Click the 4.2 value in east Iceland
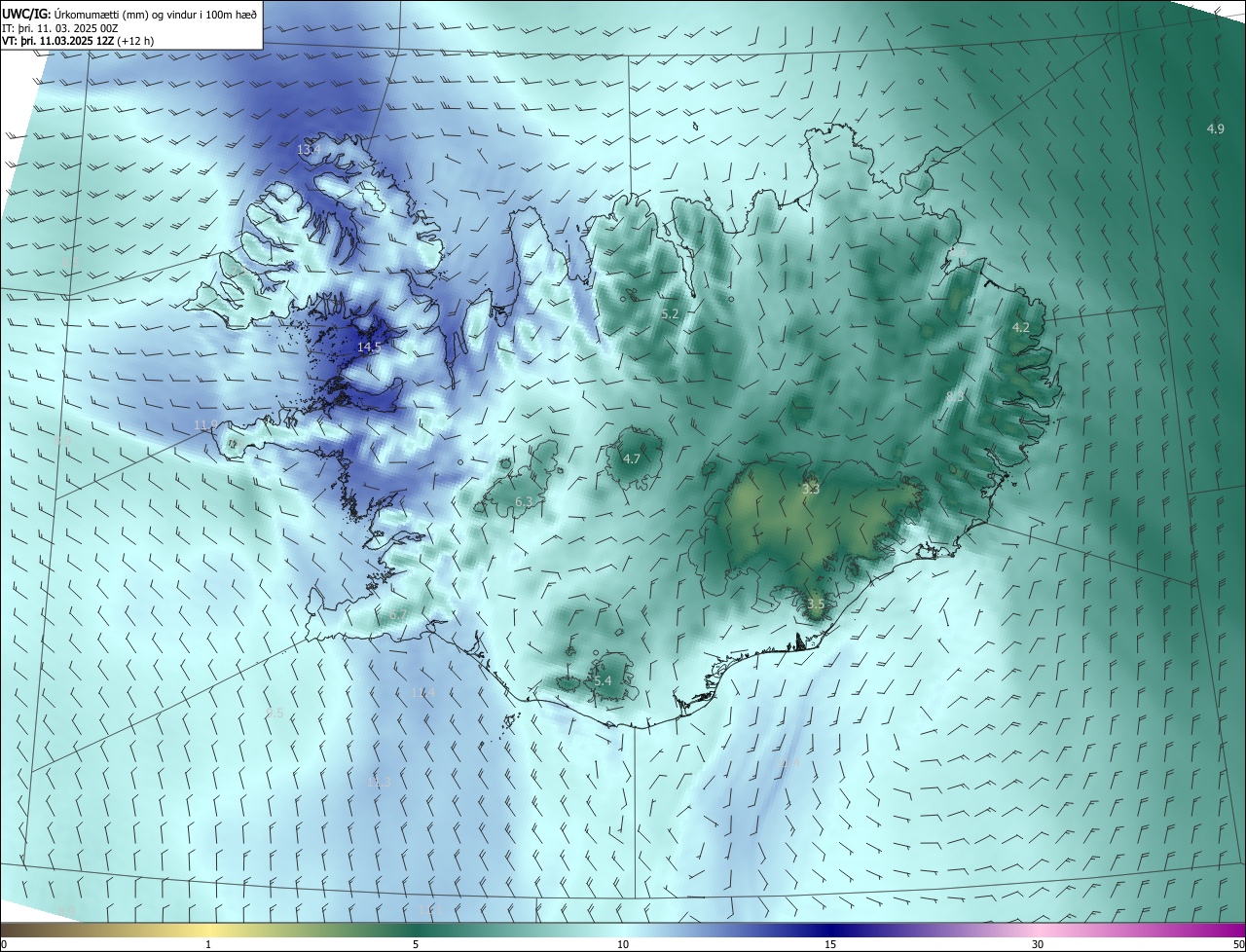Viewport: 1246px width, 952px height. pyautogui.click(x=1020, y=328)
